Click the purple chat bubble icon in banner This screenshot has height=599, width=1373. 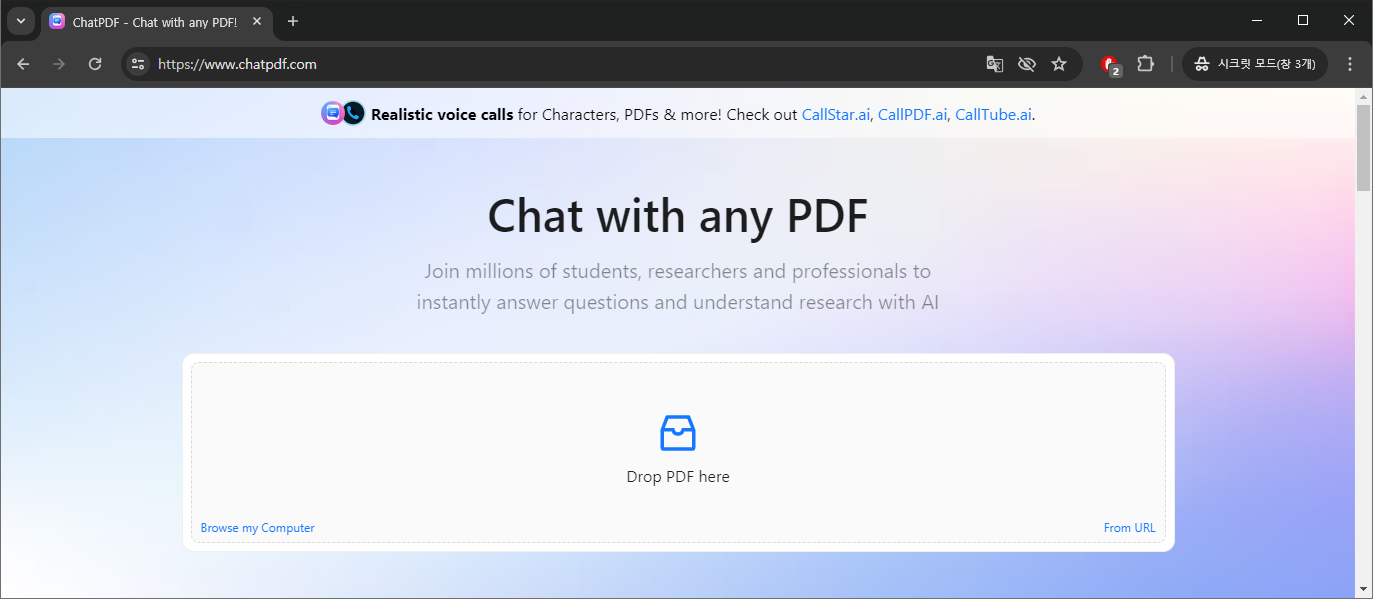332,113
